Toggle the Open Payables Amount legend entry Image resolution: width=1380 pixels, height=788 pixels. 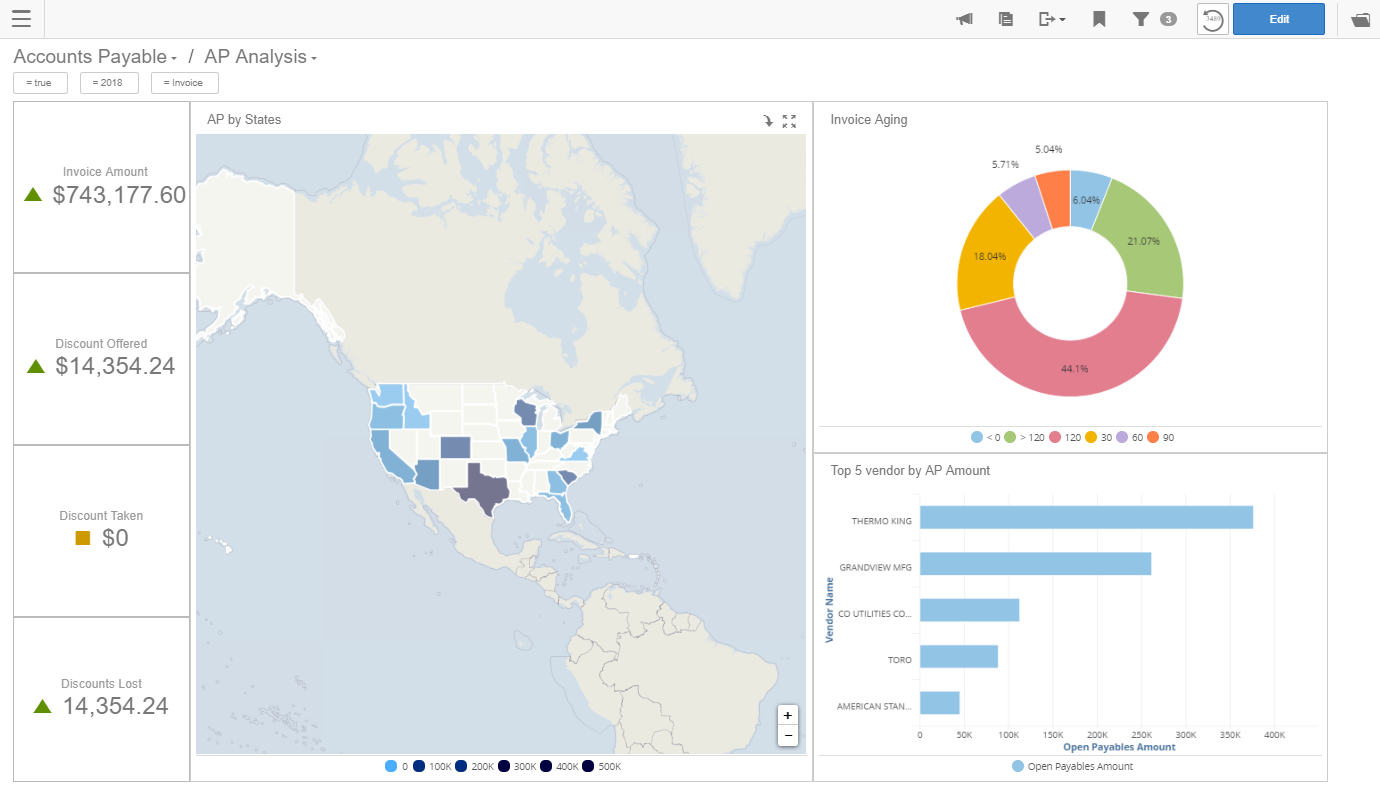1071,765
